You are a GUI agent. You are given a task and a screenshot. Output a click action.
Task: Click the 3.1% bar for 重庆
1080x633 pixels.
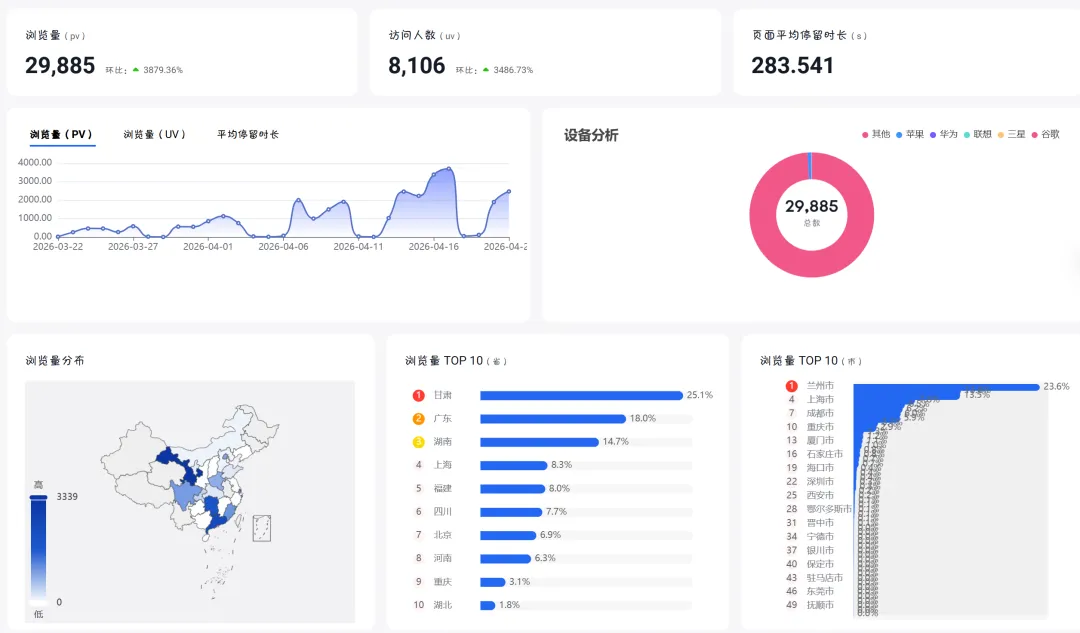[x=492, y=582]
